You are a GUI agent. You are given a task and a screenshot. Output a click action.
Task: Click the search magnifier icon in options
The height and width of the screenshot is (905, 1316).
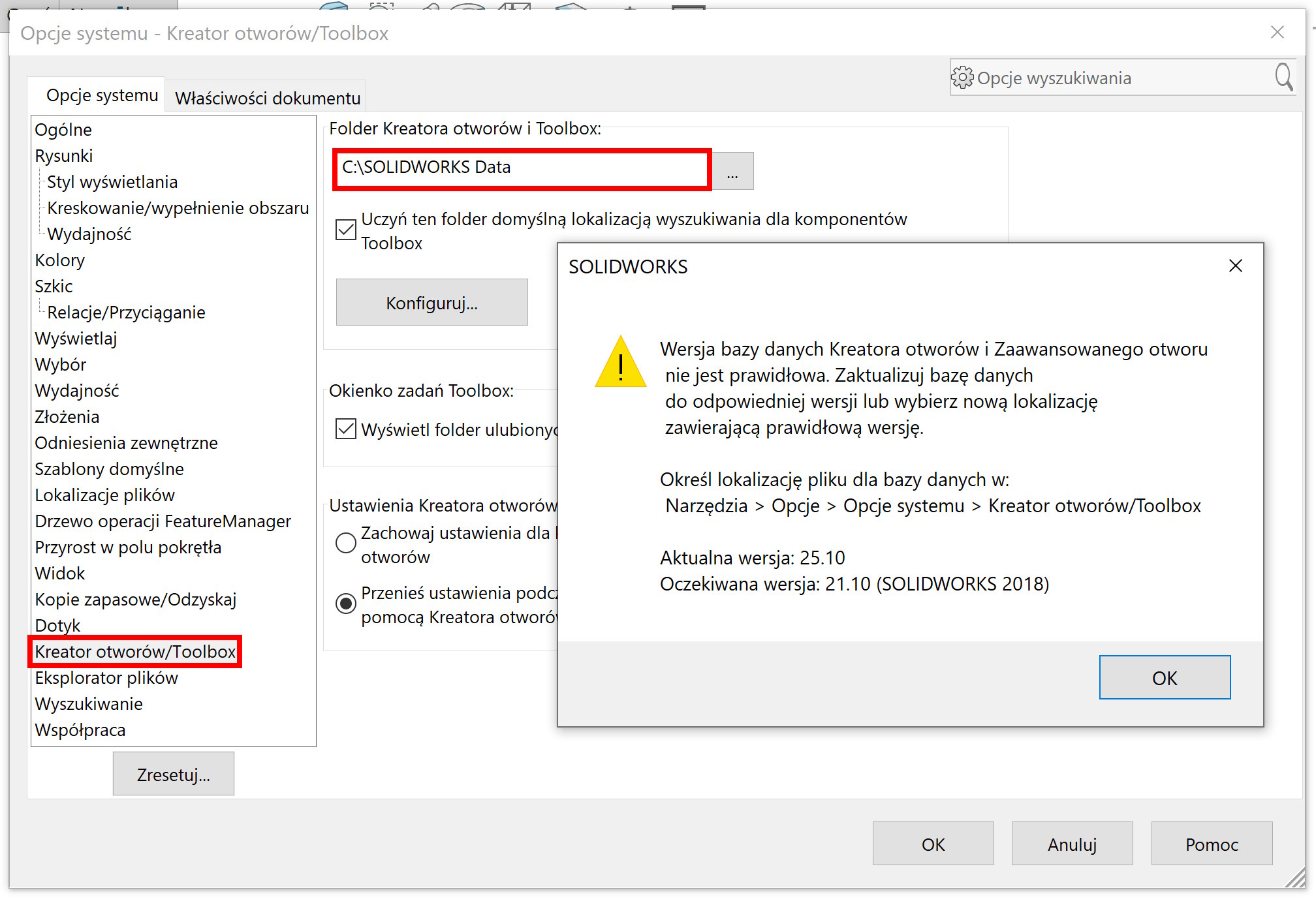click(1284, 77)
